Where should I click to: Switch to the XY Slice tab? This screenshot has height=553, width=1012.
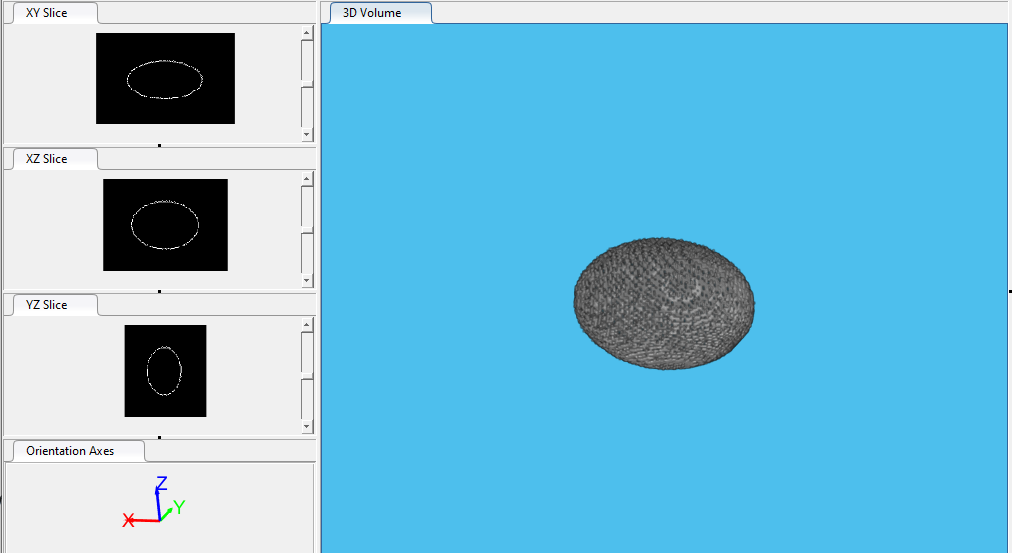[x=47, y=13]
